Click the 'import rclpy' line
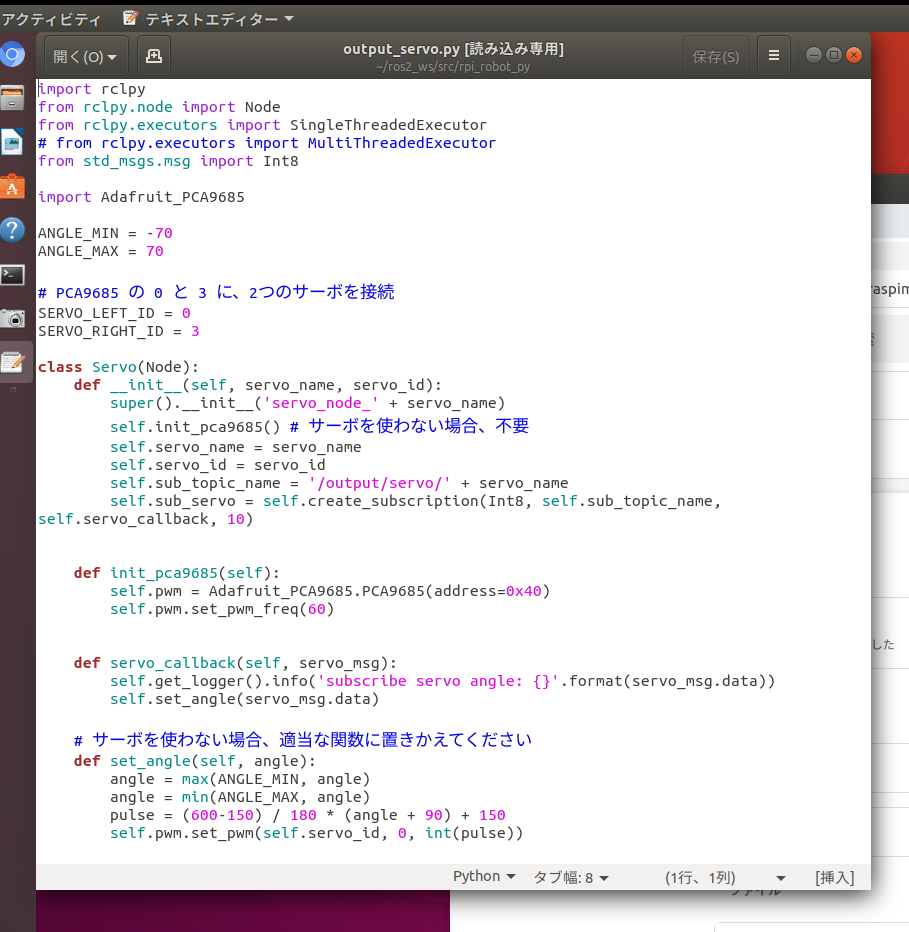 pos(92,89)
